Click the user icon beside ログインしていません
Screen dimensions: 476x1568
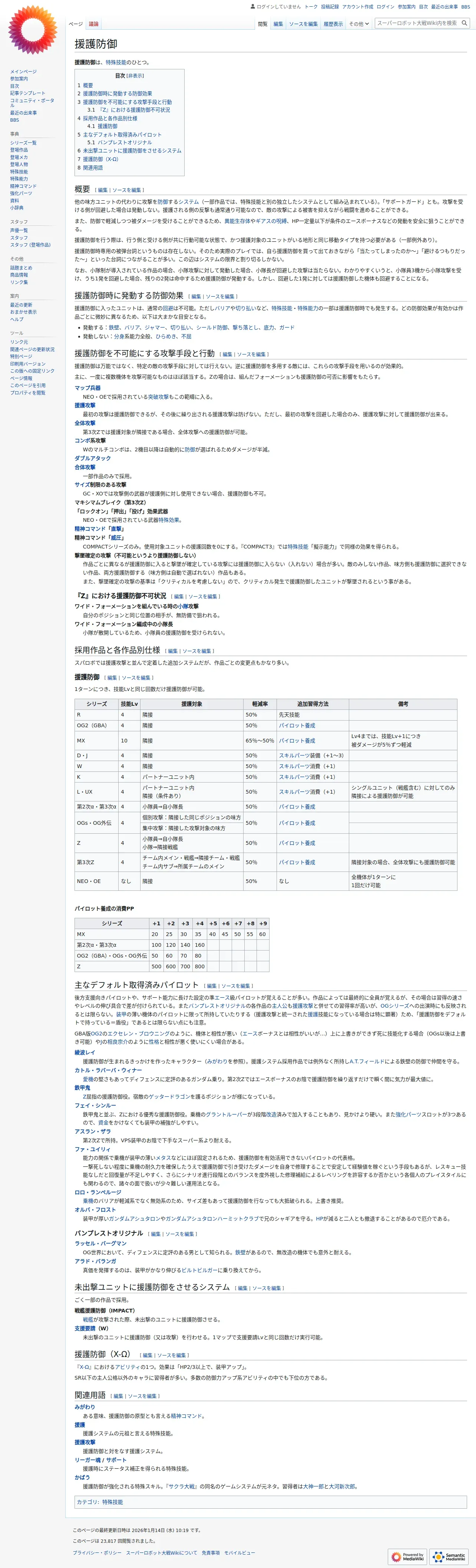coord(252,7)
